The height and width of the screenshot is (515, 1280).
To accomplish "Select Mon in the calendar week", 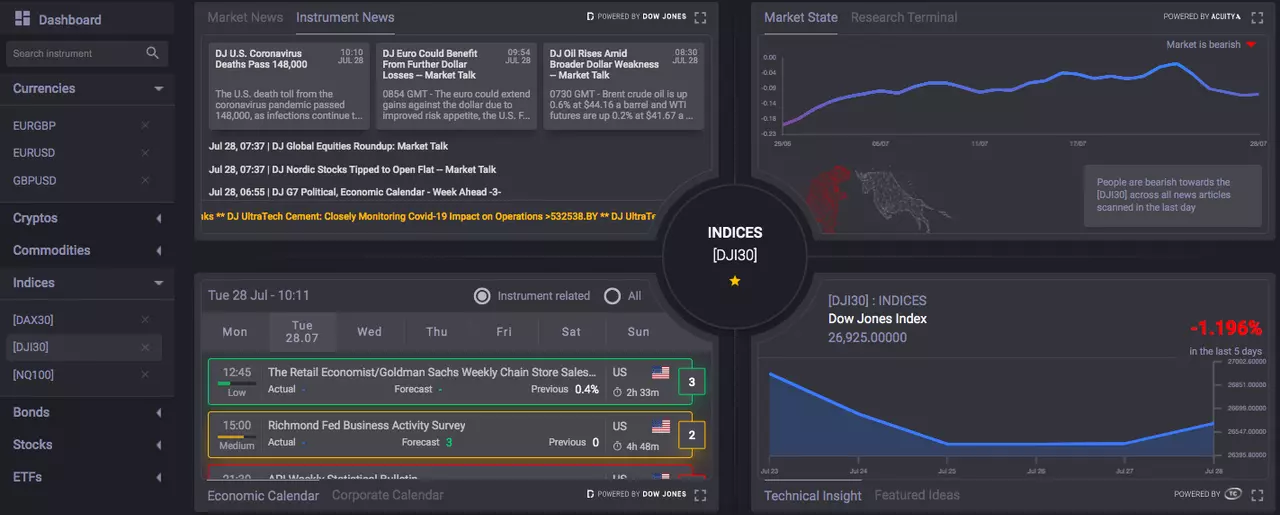I will coord(235,332).
